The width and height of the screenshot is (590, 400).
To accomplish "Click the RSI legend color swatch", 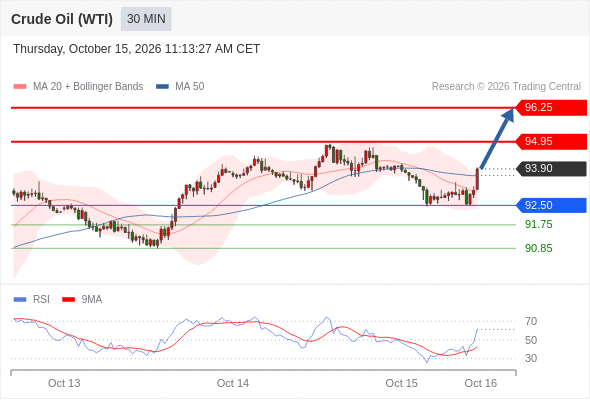I will coord(20,300).
